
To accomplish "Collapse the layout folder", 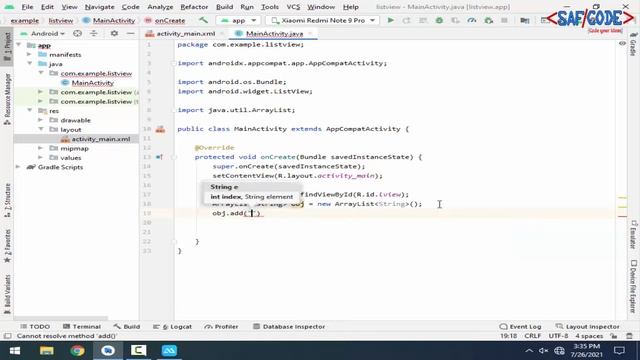I will (40, 129).
